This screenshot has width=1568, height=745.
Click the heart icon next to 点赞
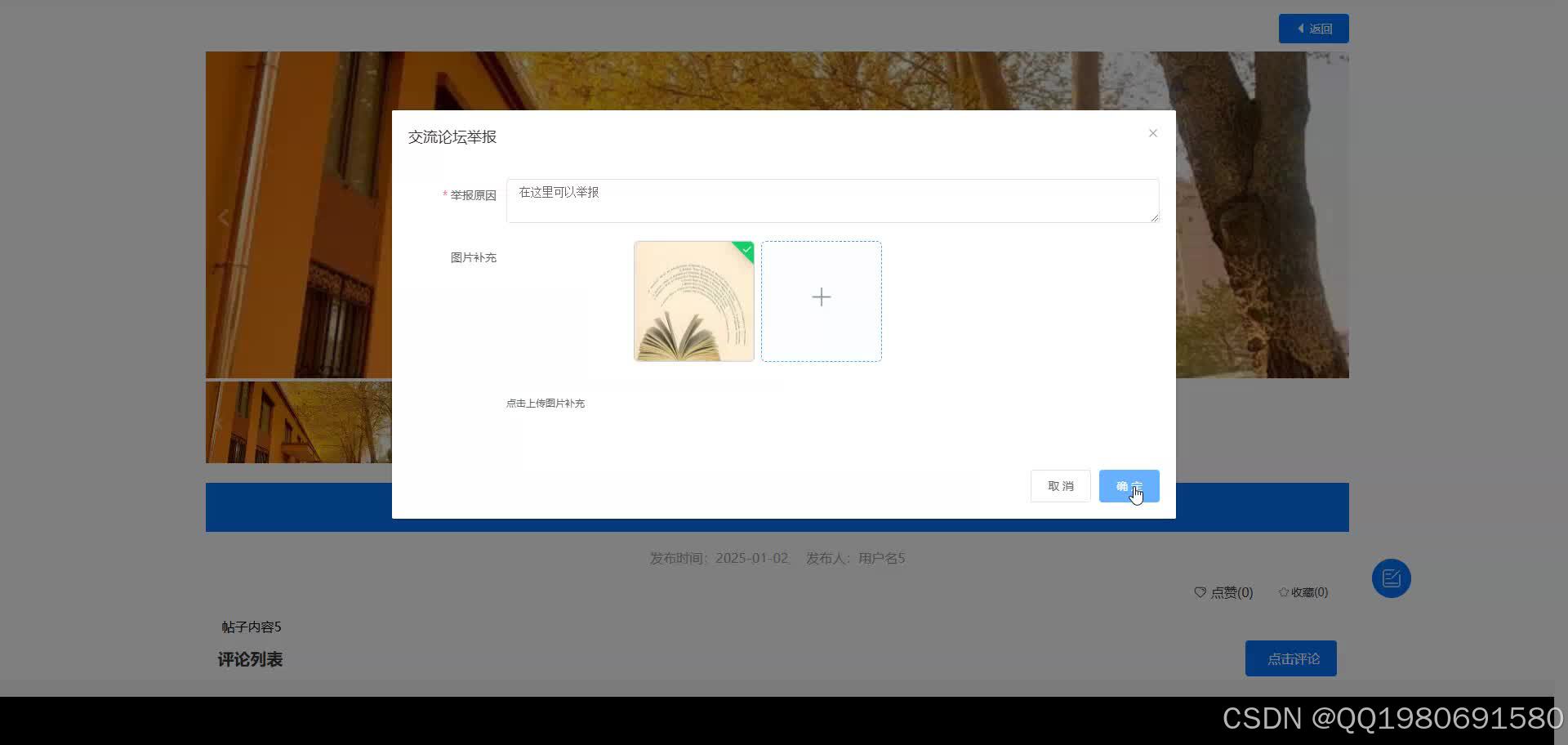pyautogui.click(x=1200, y=592)
